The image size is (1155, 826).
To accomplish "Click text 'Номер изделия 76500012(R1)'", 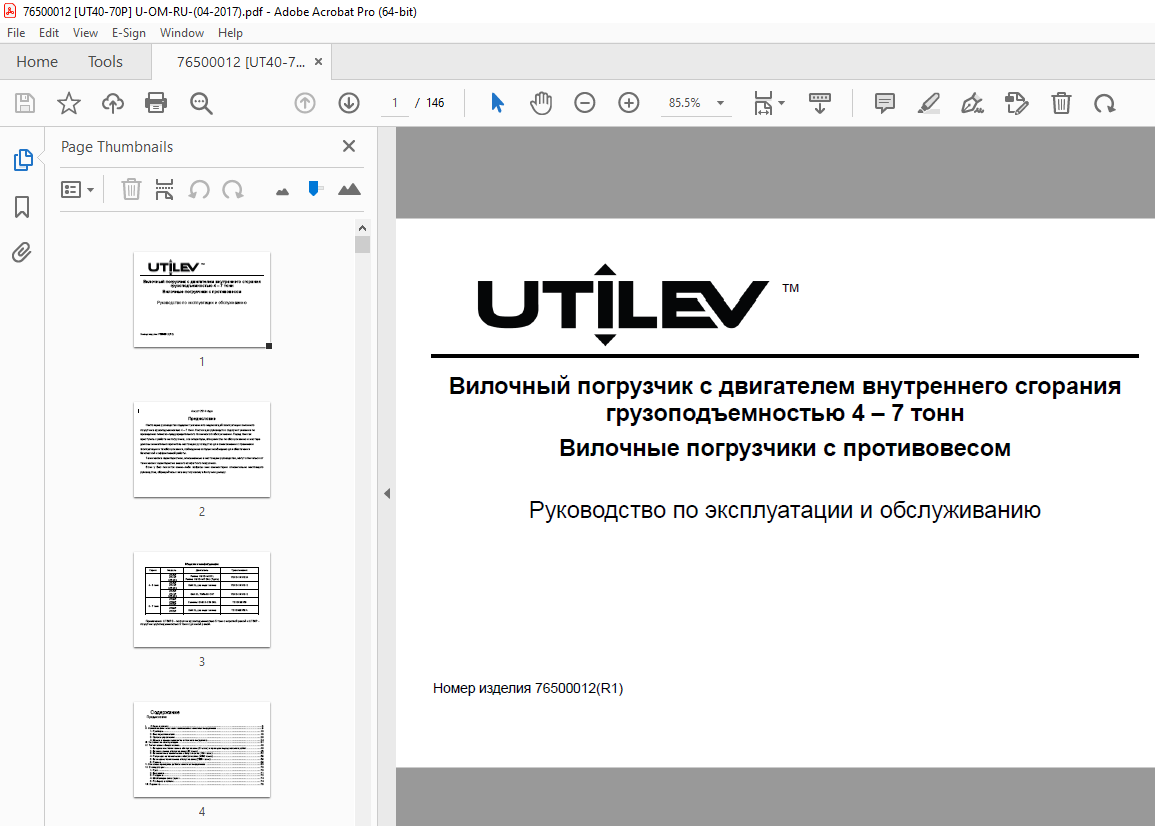I will [528, 688].
